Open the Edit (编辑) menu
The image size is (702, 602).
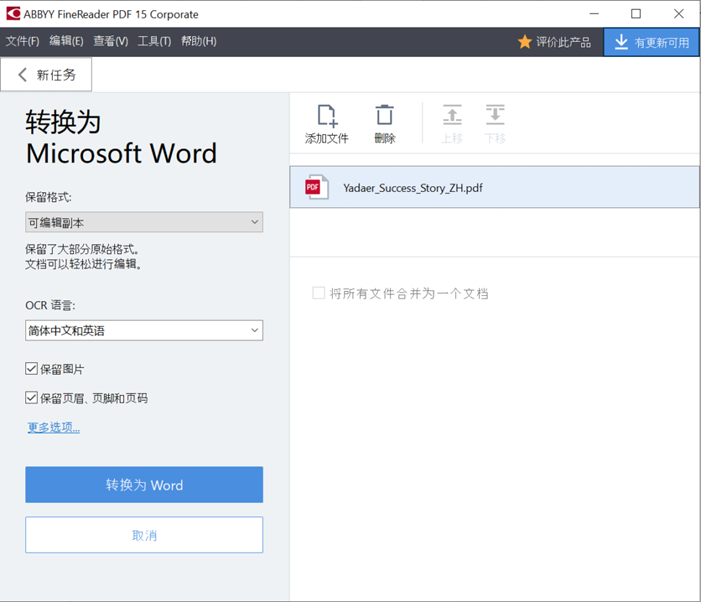point(66,41)
